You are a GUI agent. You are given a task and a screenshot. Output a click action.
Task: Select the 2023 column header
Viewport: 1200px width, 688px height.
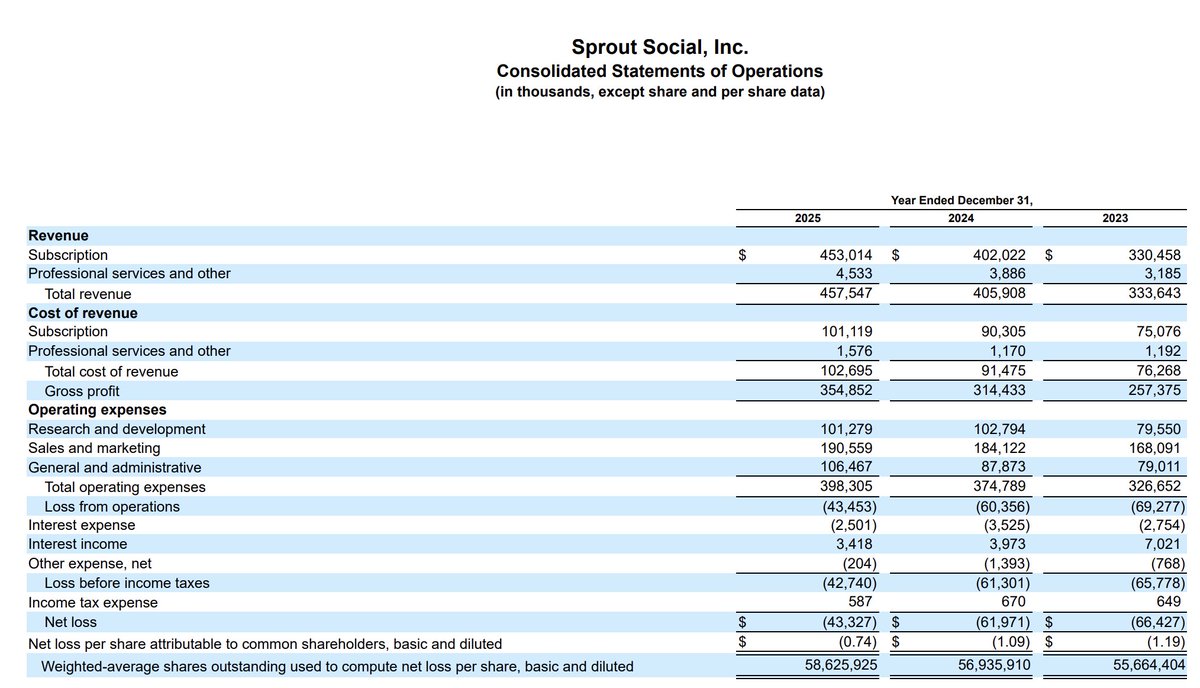(1116, 218)
